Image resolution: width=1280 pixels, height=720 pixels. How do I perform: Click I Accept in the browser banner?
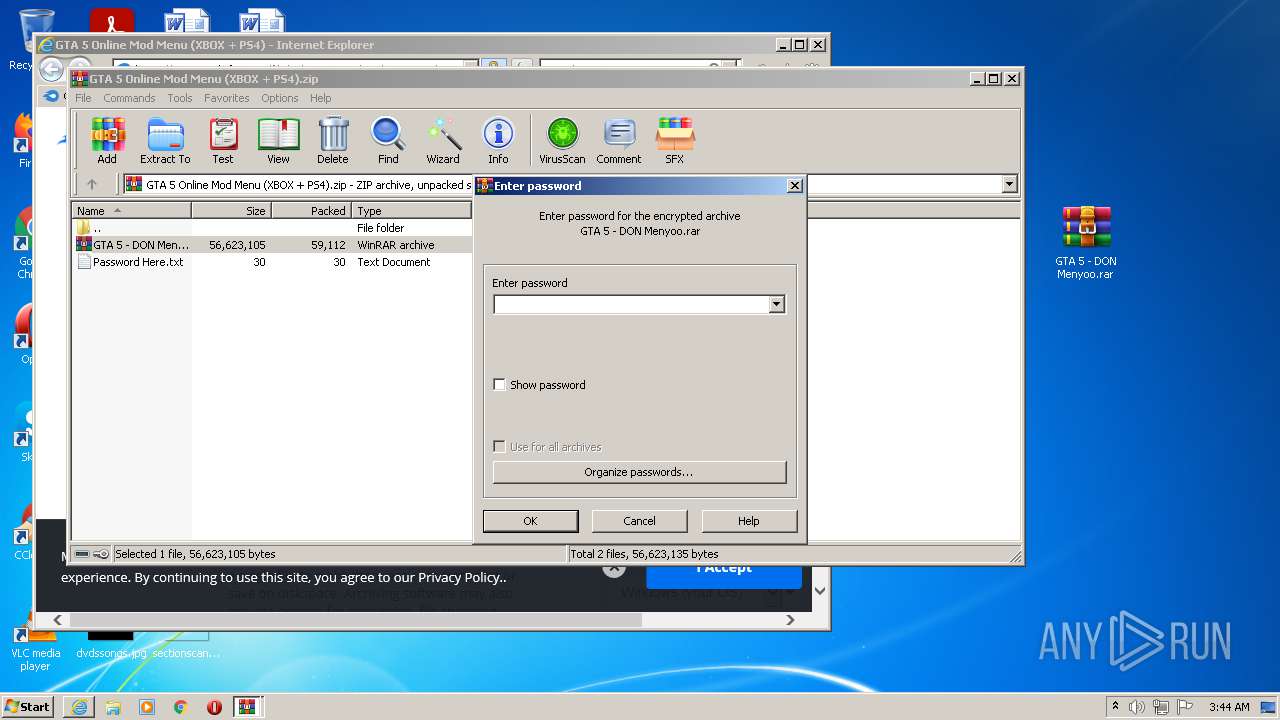[x=724, y=571]
